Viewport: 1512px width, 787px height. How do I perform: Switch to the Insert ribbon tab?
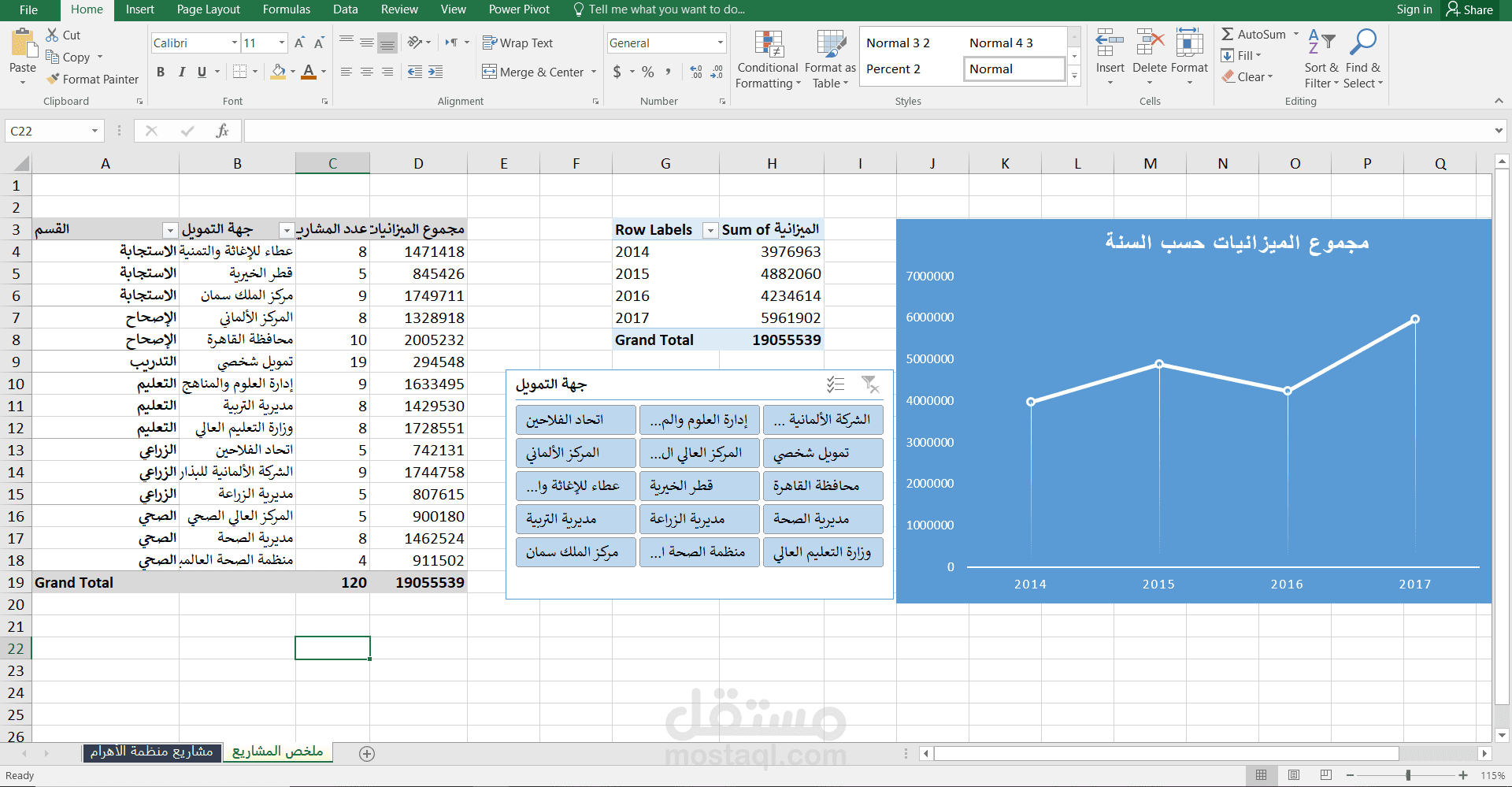point(140,9)
